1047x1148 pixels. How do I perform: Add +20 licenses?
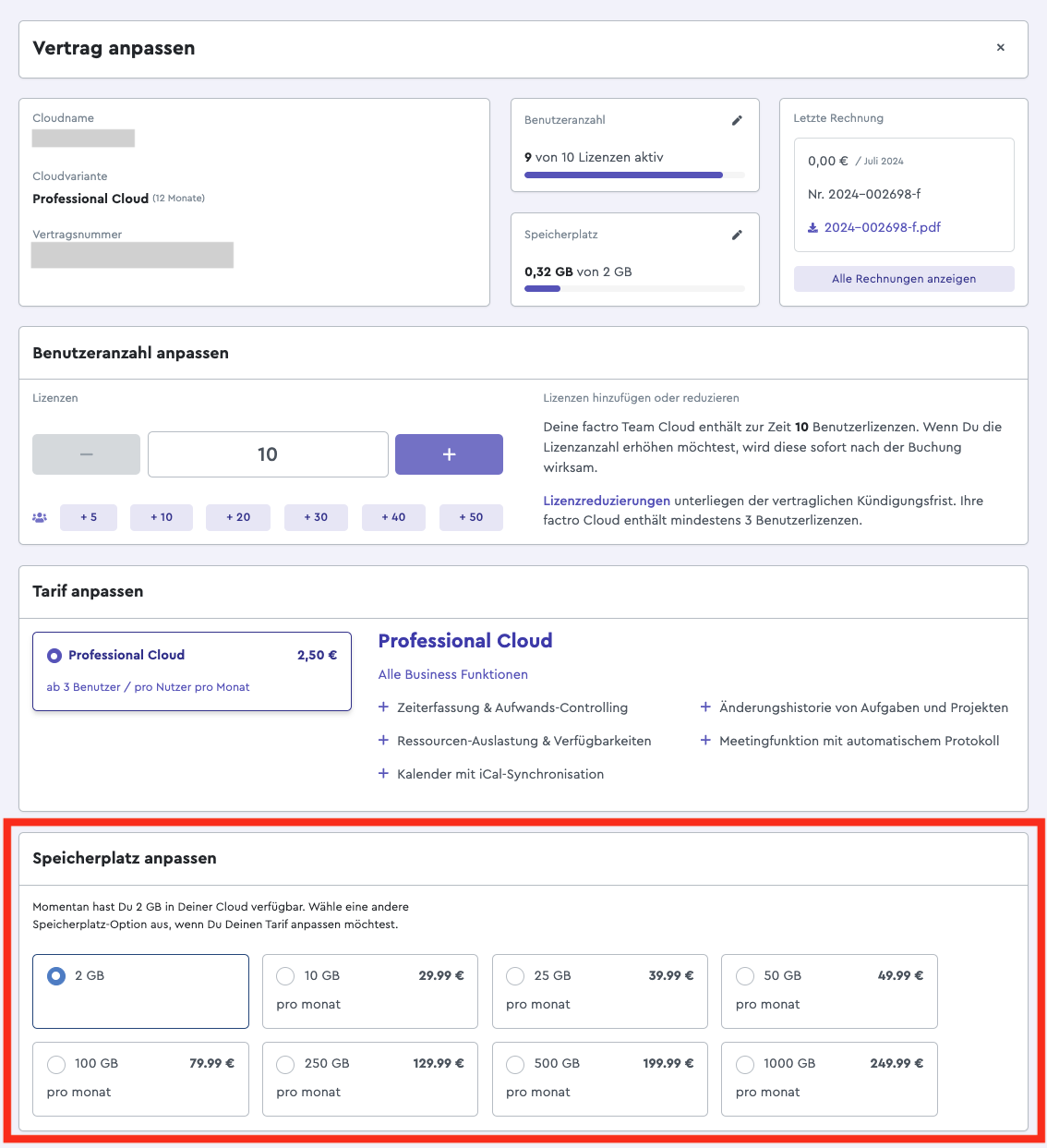click(238, 517)
